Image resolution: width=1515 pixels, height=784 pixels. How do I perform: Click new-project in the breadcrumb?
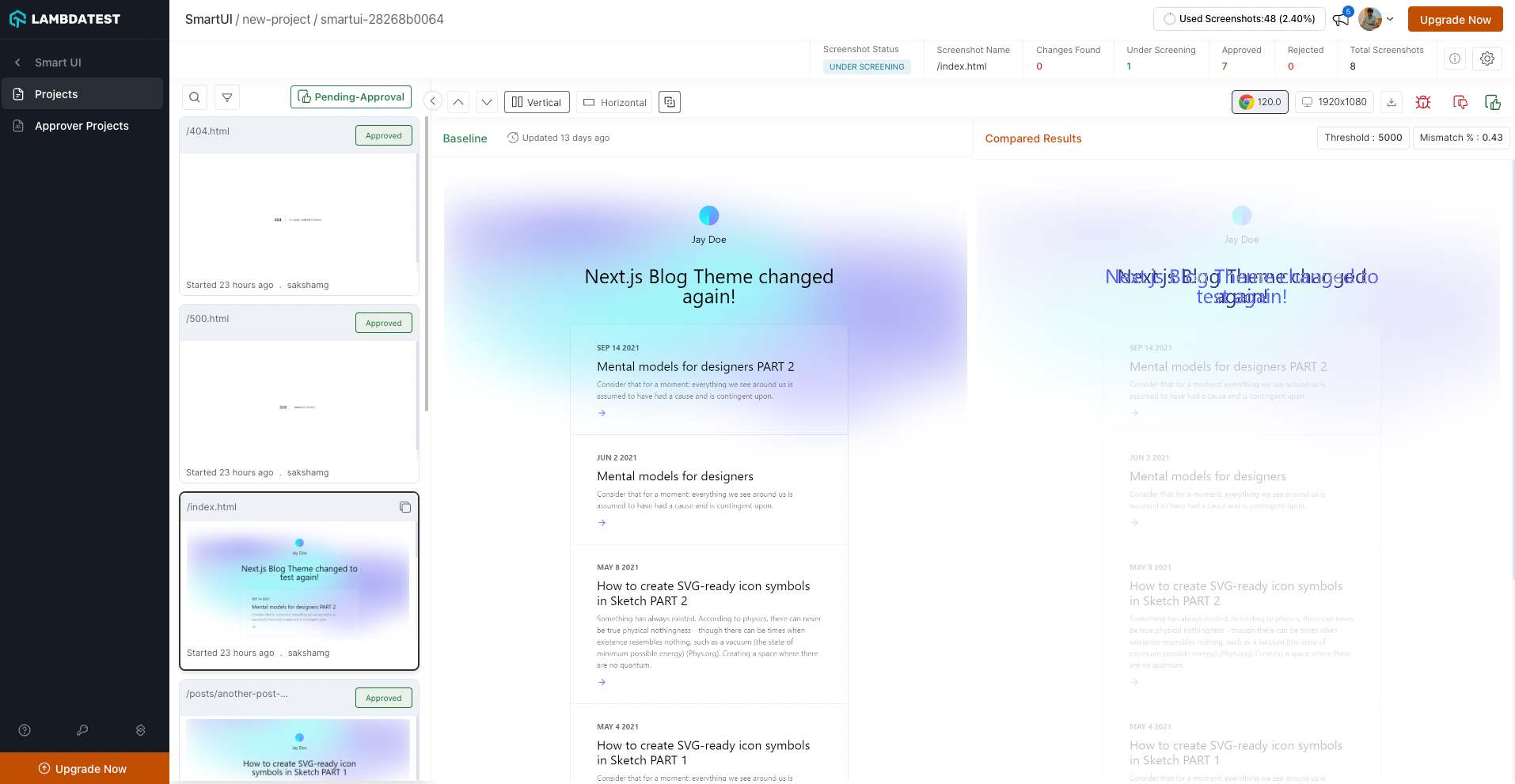276,19
